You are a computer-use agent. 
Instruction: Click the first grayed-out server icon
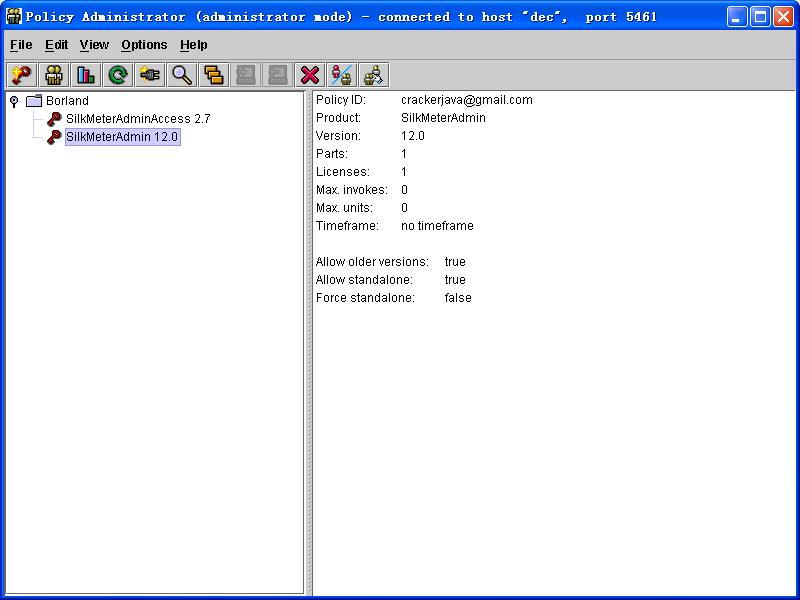tap(246, 75)
